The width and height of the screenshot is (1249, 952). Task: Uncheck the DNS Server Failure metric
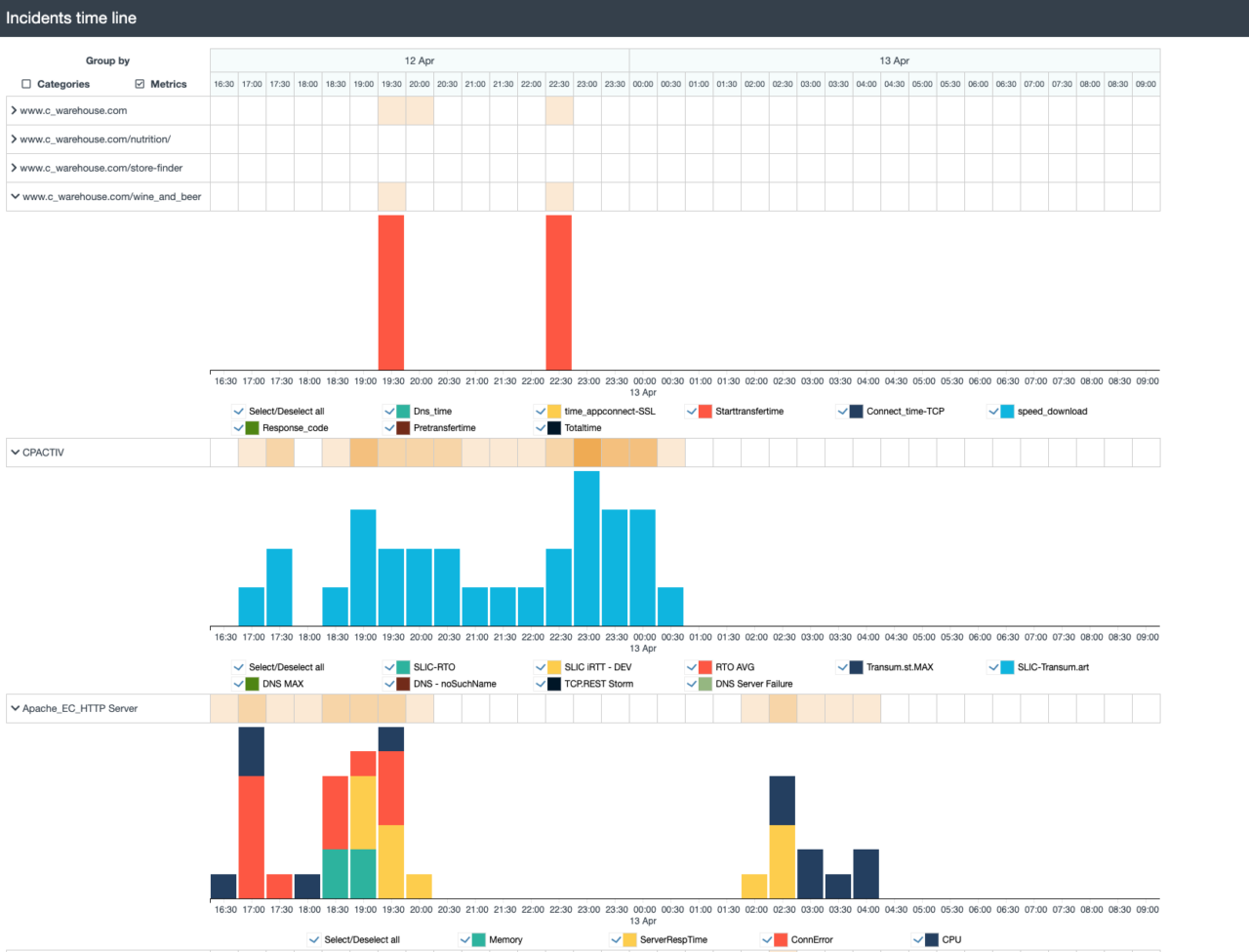(x=691, y=684)
